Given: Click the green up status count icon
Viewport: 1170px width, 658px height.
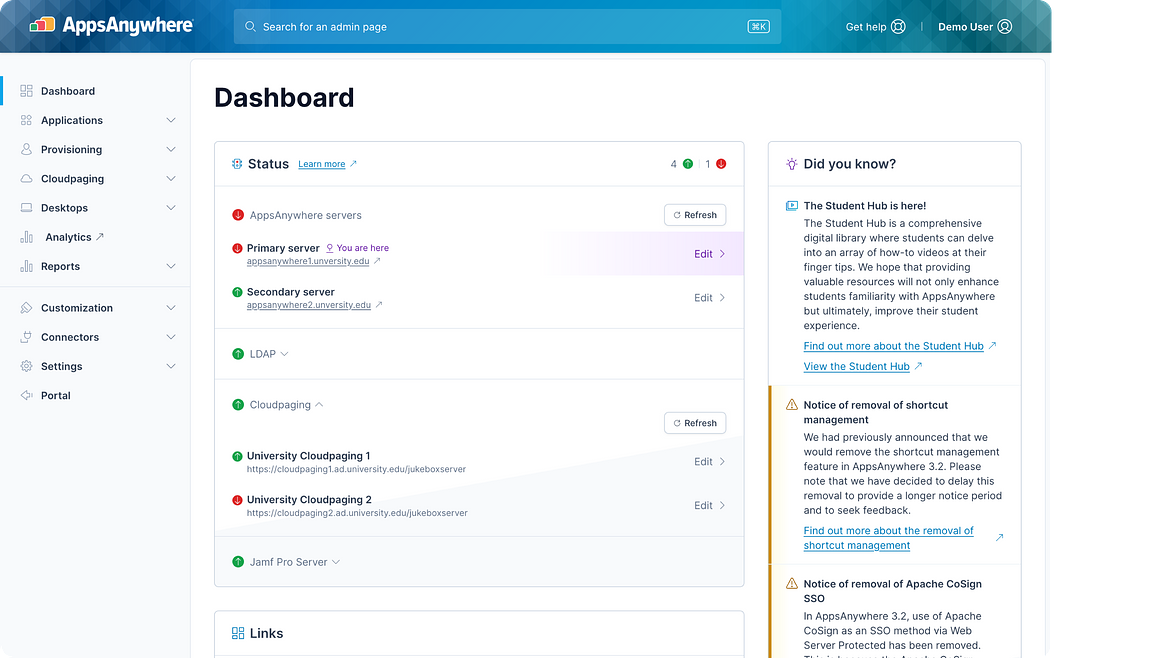Looking at the screenshot, I should (688, 164).
